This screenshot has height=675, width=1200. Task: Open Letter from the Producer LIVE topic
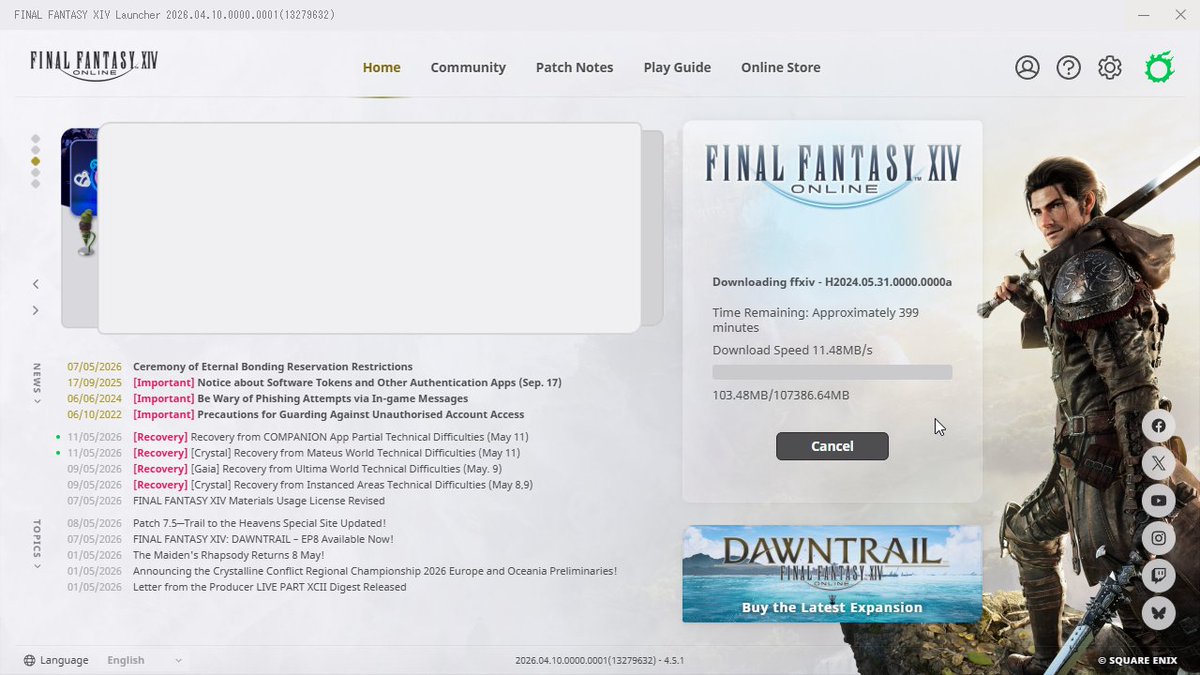269,587
